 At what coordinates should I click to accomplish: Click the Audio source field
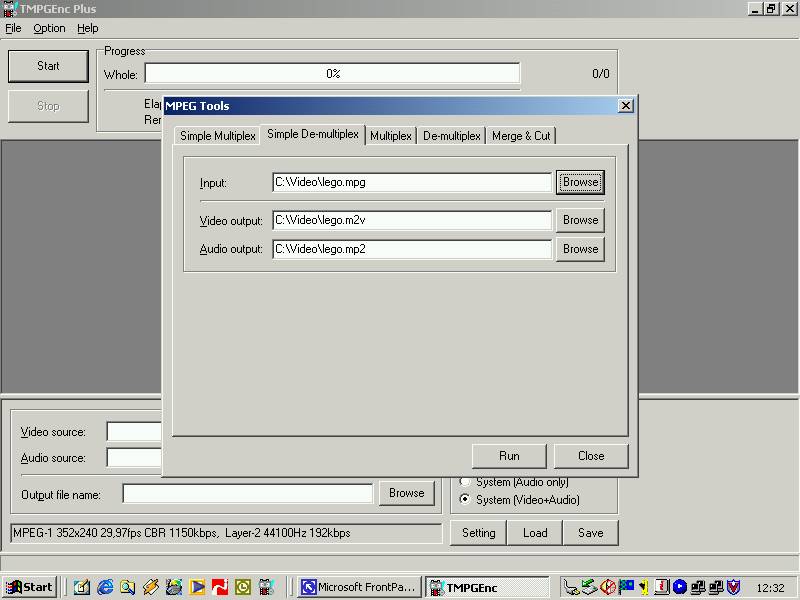[x=134, y=458]
